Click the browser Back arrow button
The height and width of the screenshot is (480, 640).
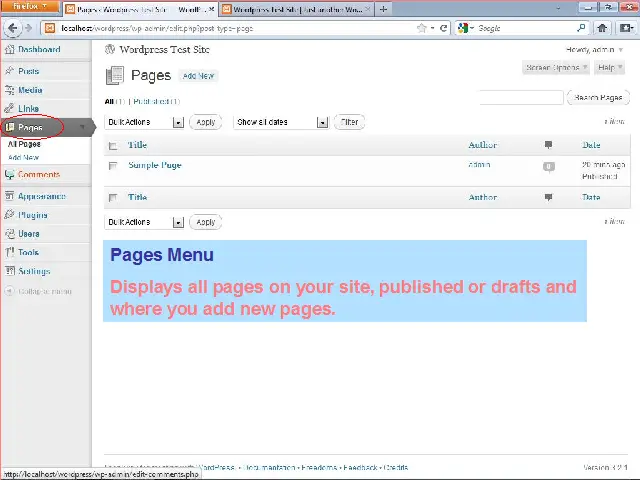(12, 28)
